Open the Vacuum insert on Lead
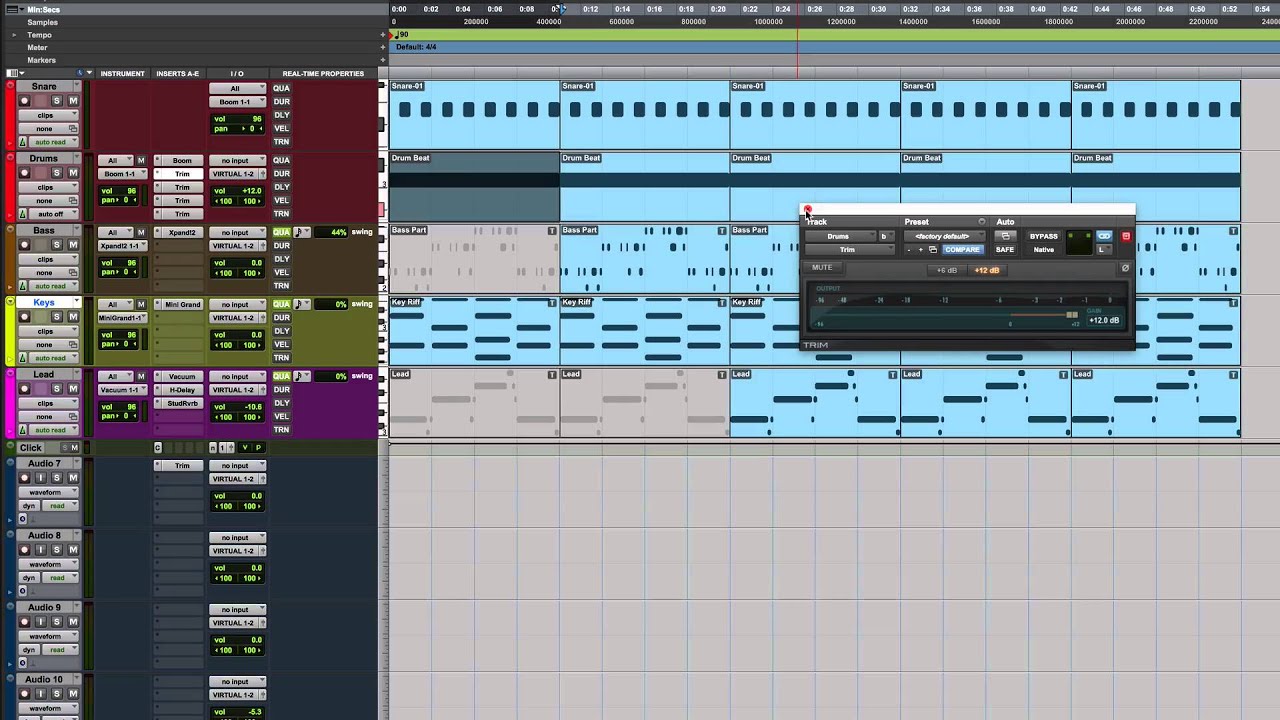1280x720 pixels. tap(182, 376)
